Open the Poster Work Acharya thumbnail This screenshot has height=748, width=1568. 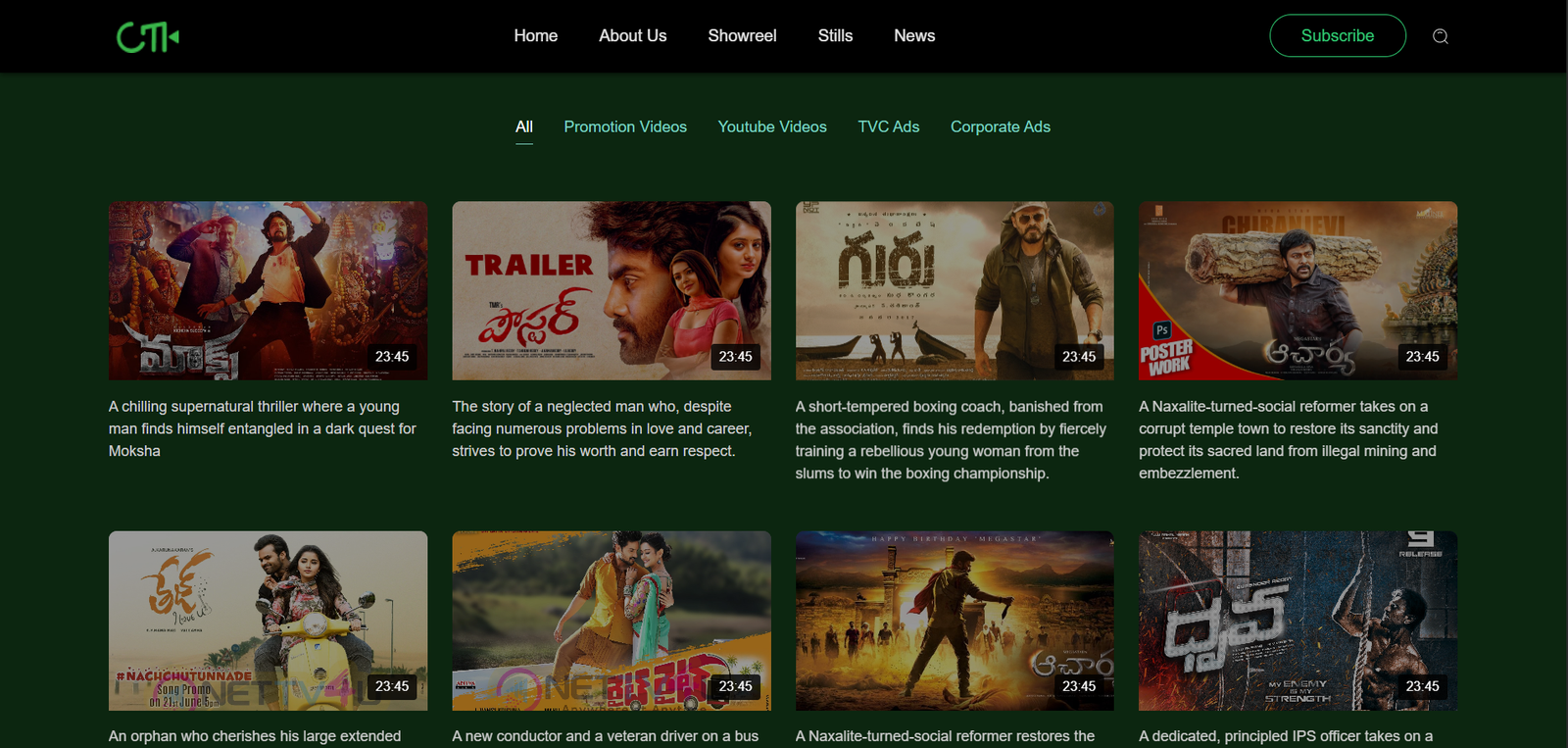1298,290
